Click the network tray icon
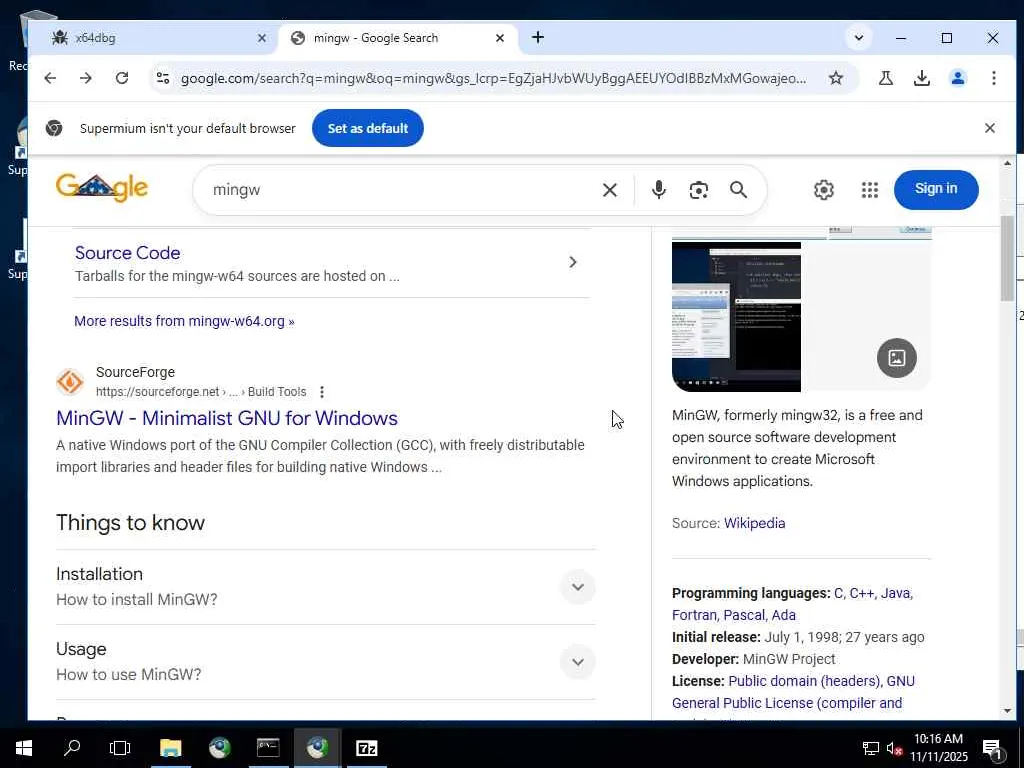 pyautogui.click(x=870, y=748)
